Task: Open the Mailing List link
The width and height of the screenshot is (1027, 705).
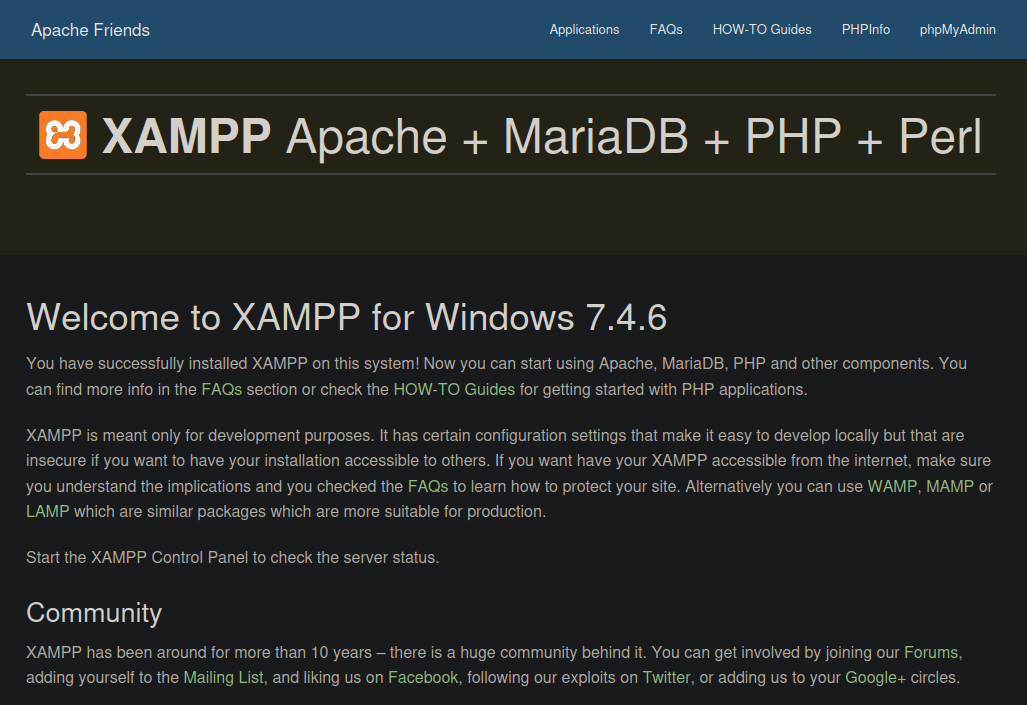Action: point(224,677)
